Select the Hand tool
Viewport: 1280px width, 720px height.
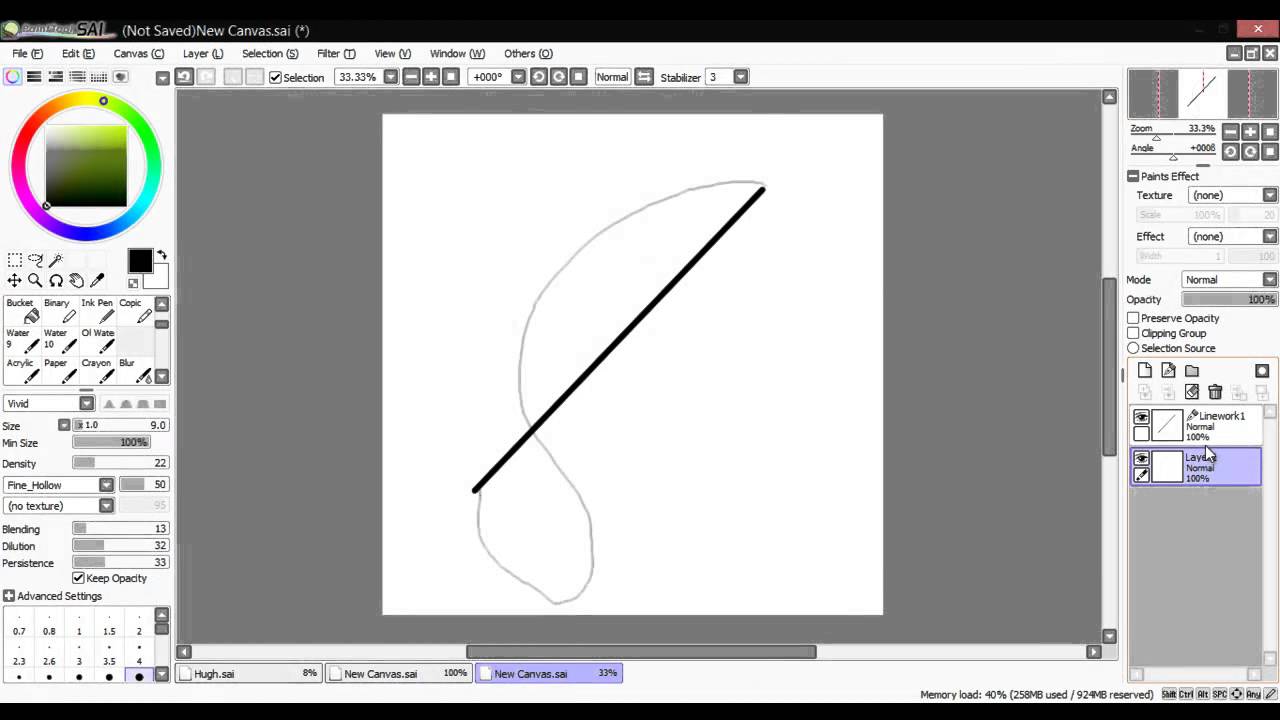click(x=76, y=281)
